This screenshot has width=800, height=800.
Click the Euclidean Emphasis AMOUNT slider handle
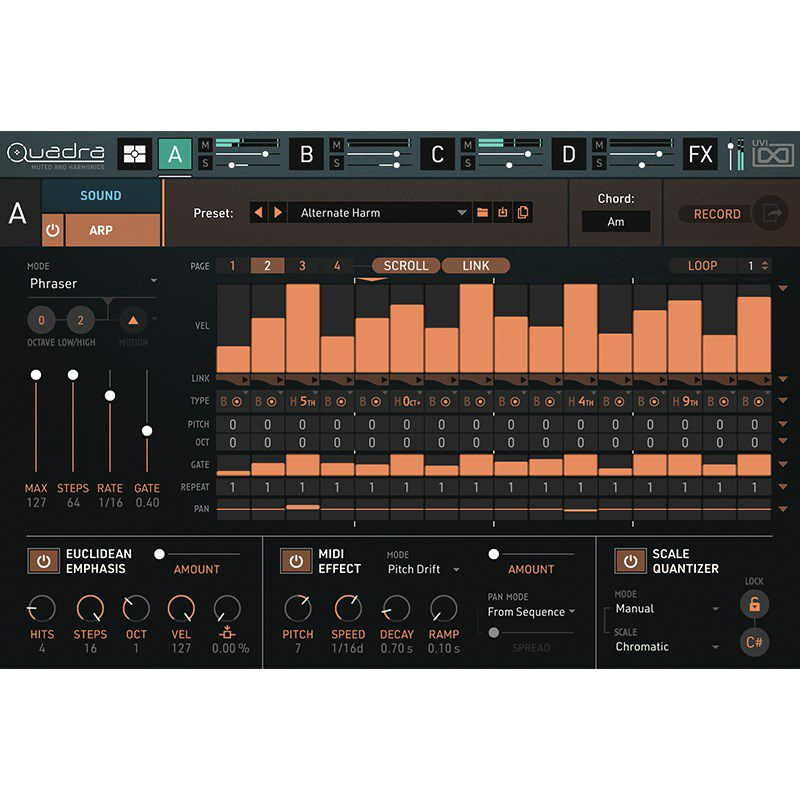click(x=159, y=554)
